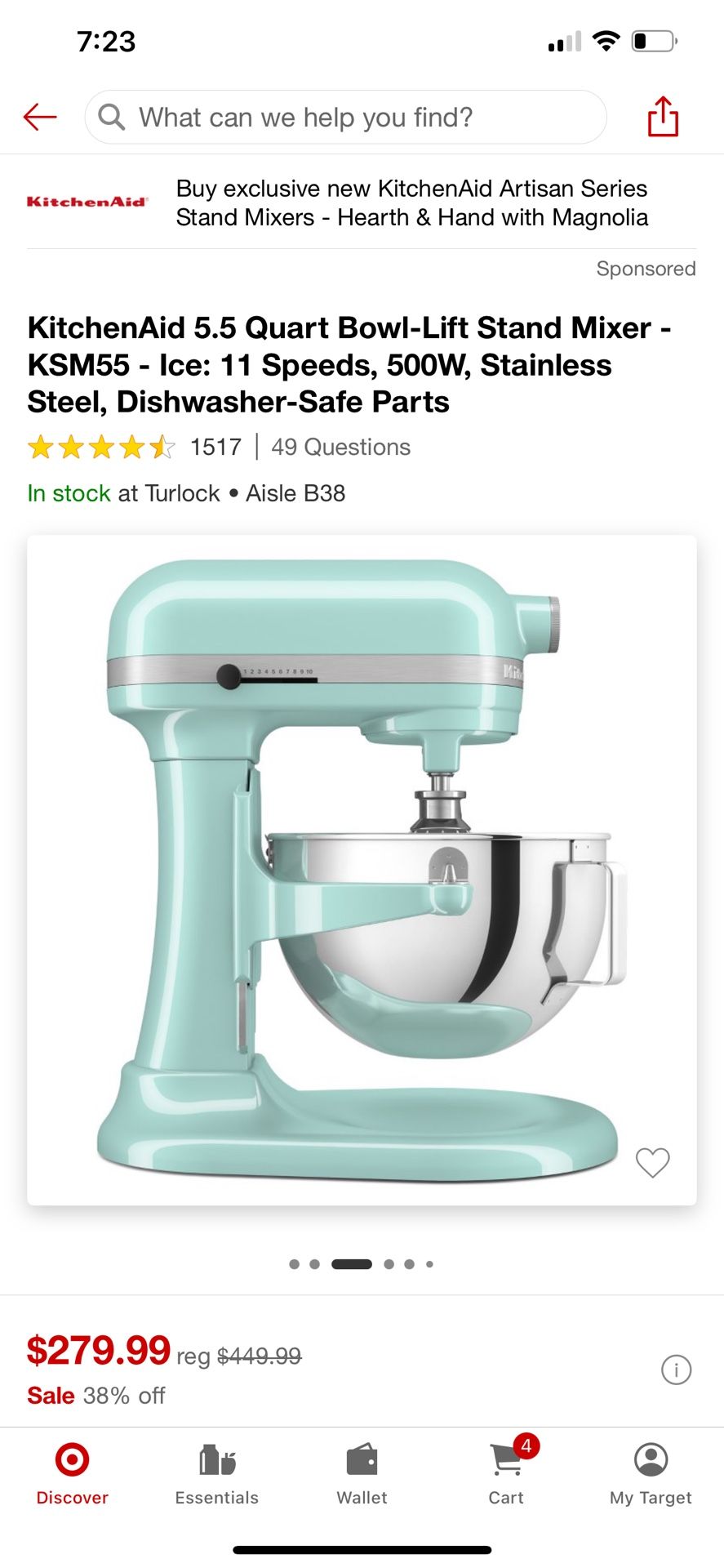
Task: Open price info circle icon
Action: (x=676, y=1370)
